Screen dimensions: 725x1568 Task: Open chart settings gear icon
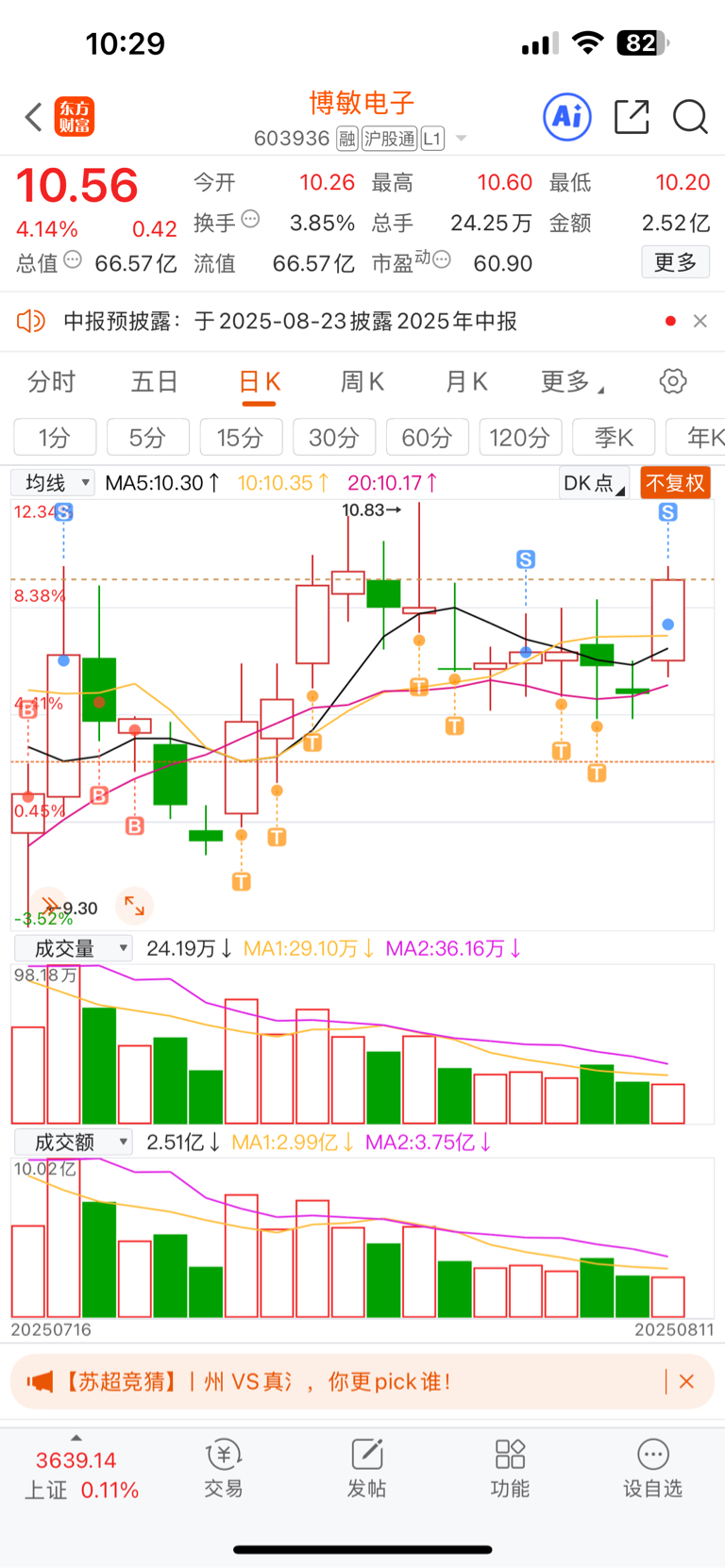[673, 381]
